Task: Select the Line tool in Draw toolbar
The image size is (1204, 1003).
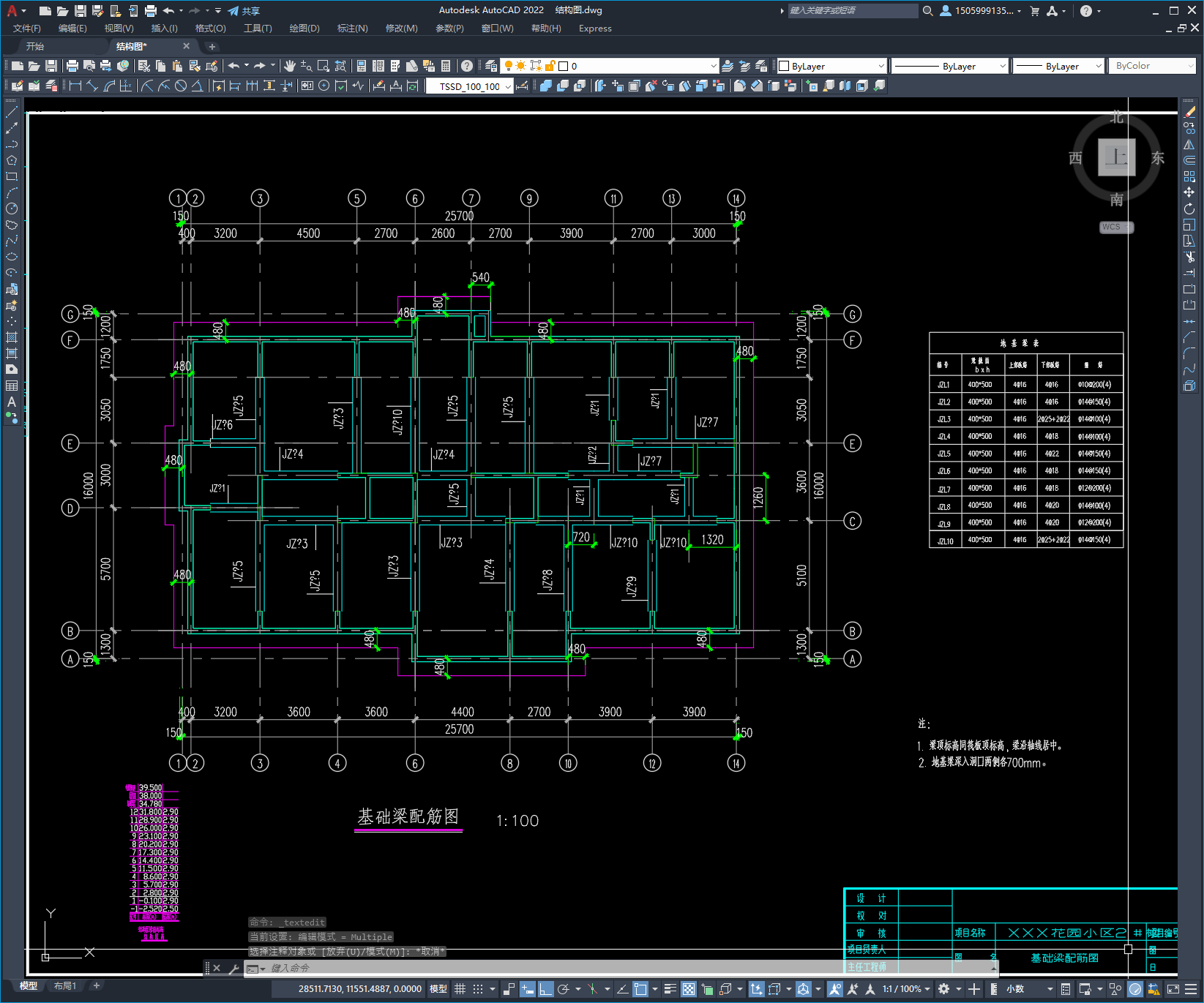Action: (x=12, y=112)
